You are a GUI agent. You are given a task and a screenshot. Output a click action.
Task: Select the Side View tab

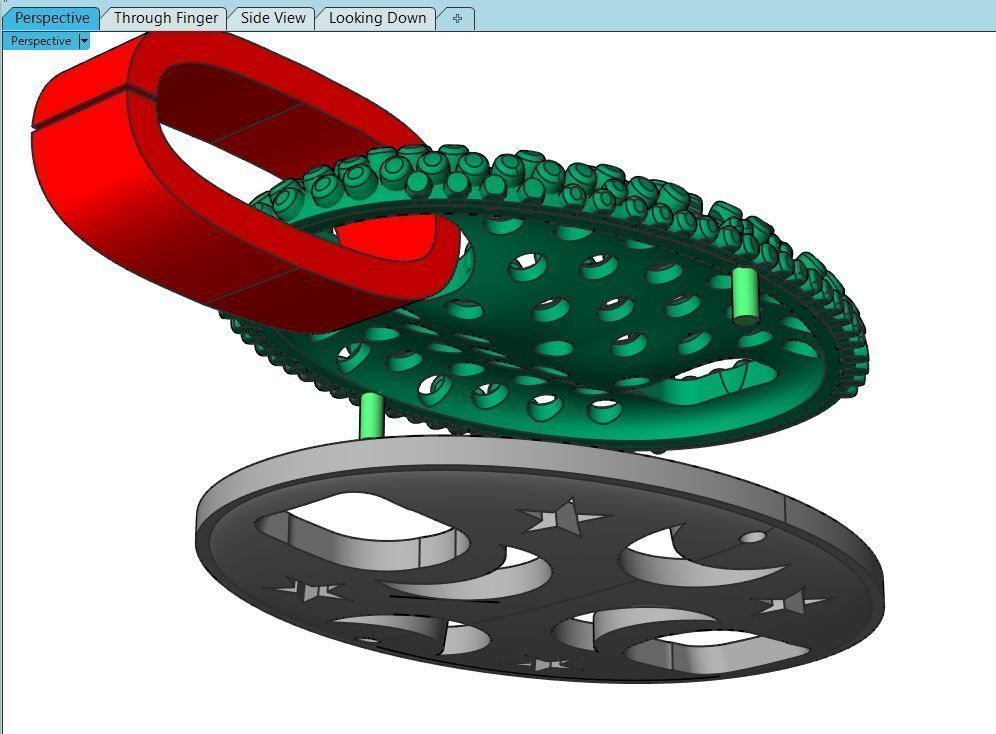[273, 18]
